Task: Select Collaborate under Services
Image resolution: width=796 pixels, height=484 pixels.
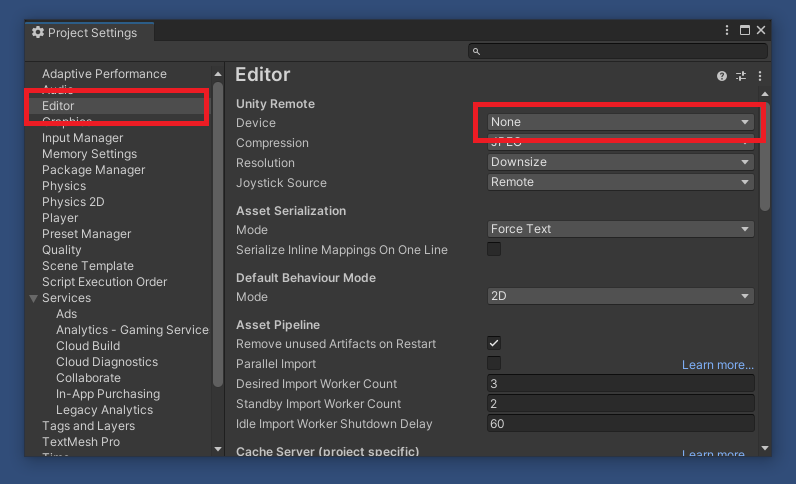Action: (88, 378)
